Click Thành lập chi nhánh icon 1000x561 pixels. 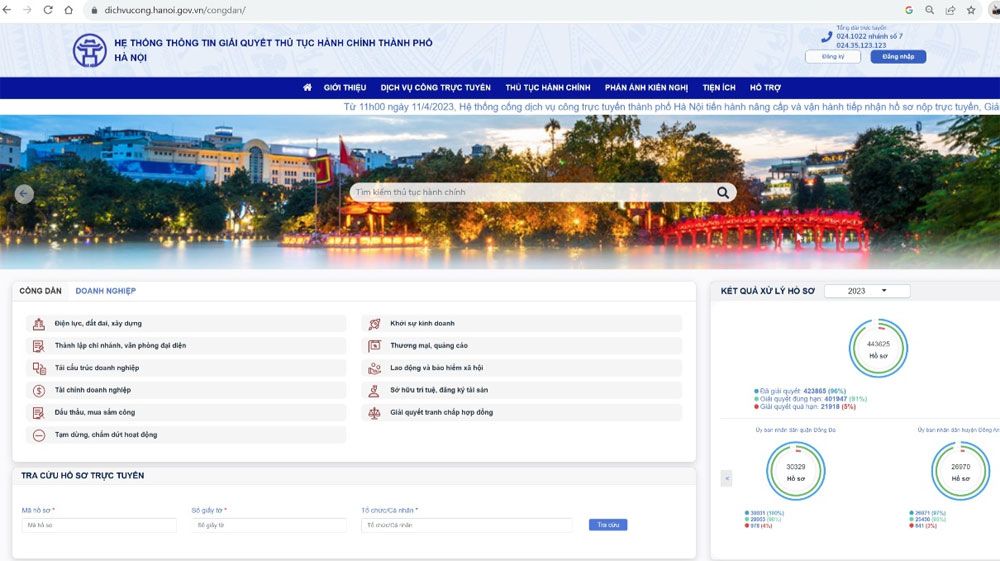39,346
